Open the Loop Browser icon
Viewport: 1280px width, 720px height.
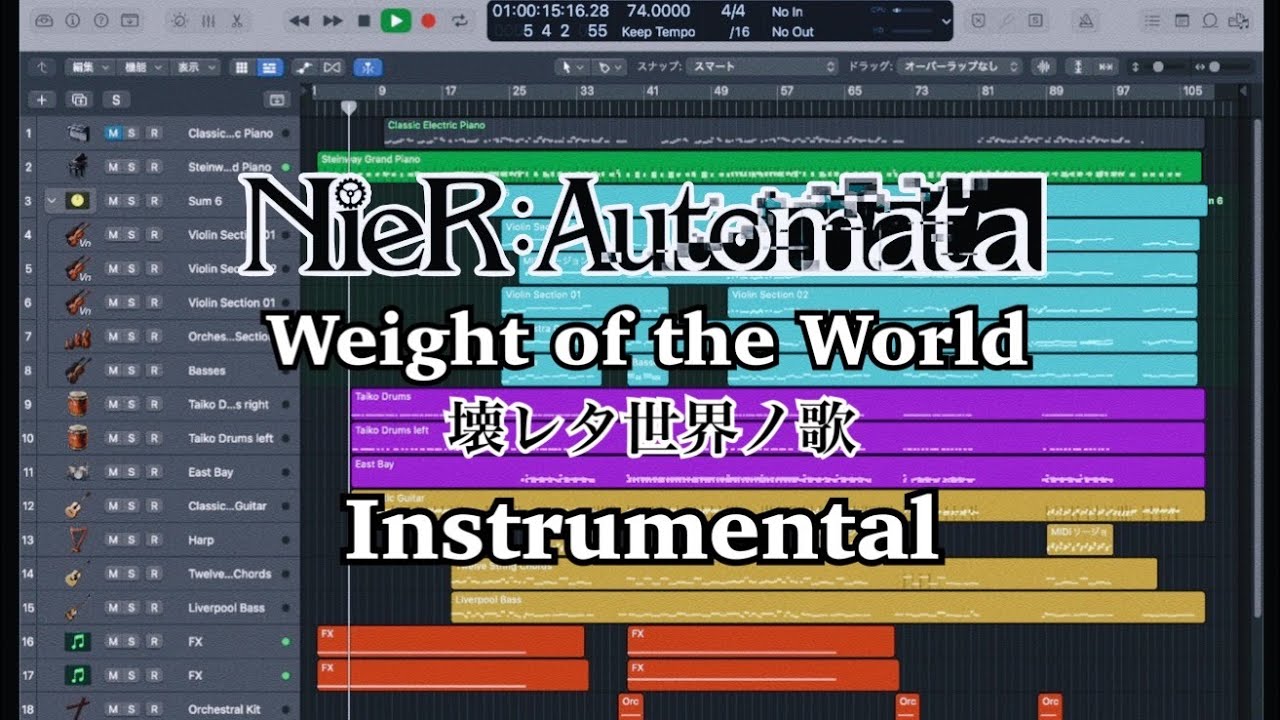[1209, 20]
